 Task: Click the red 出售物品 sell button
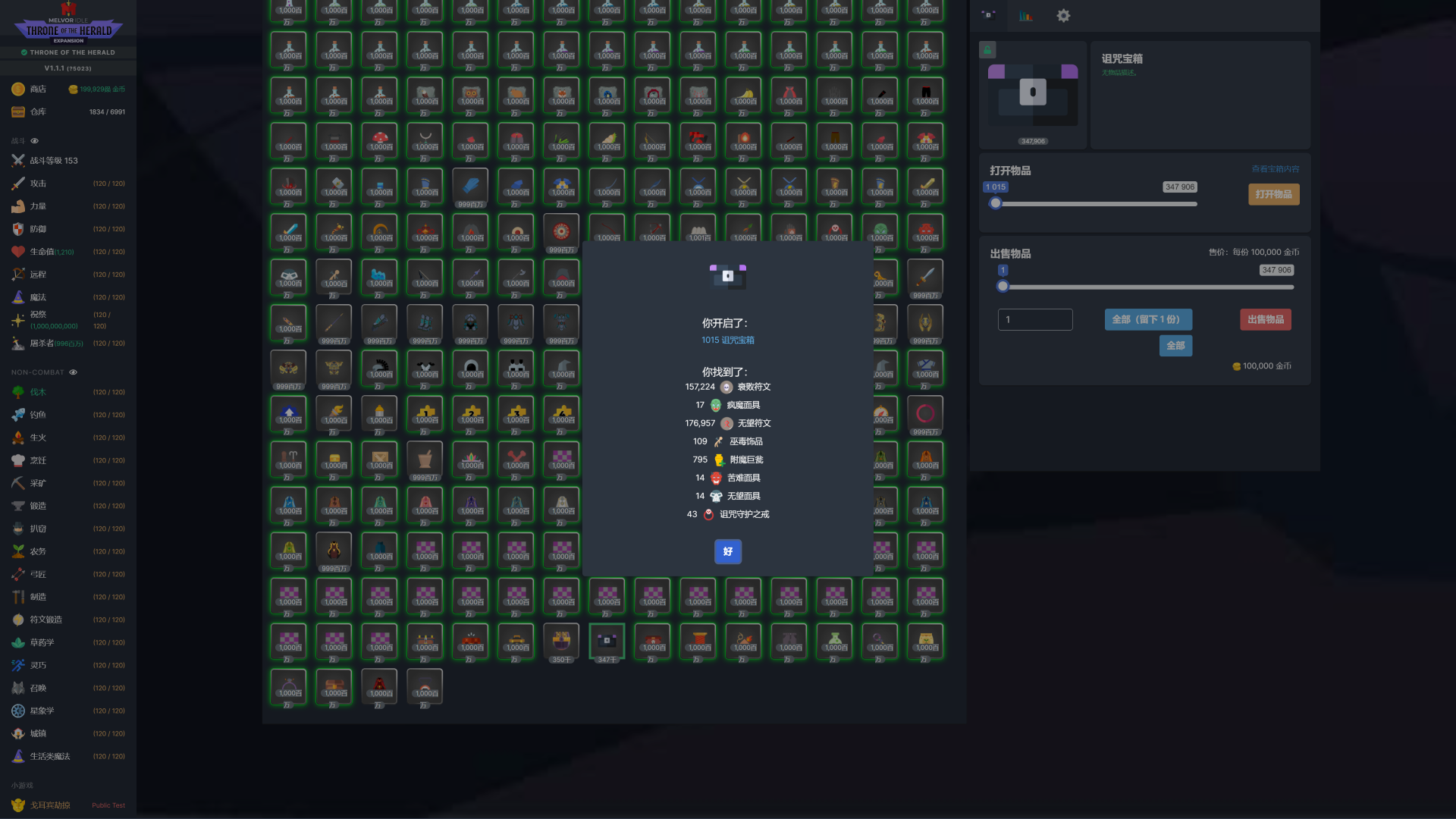point(1265,319)
